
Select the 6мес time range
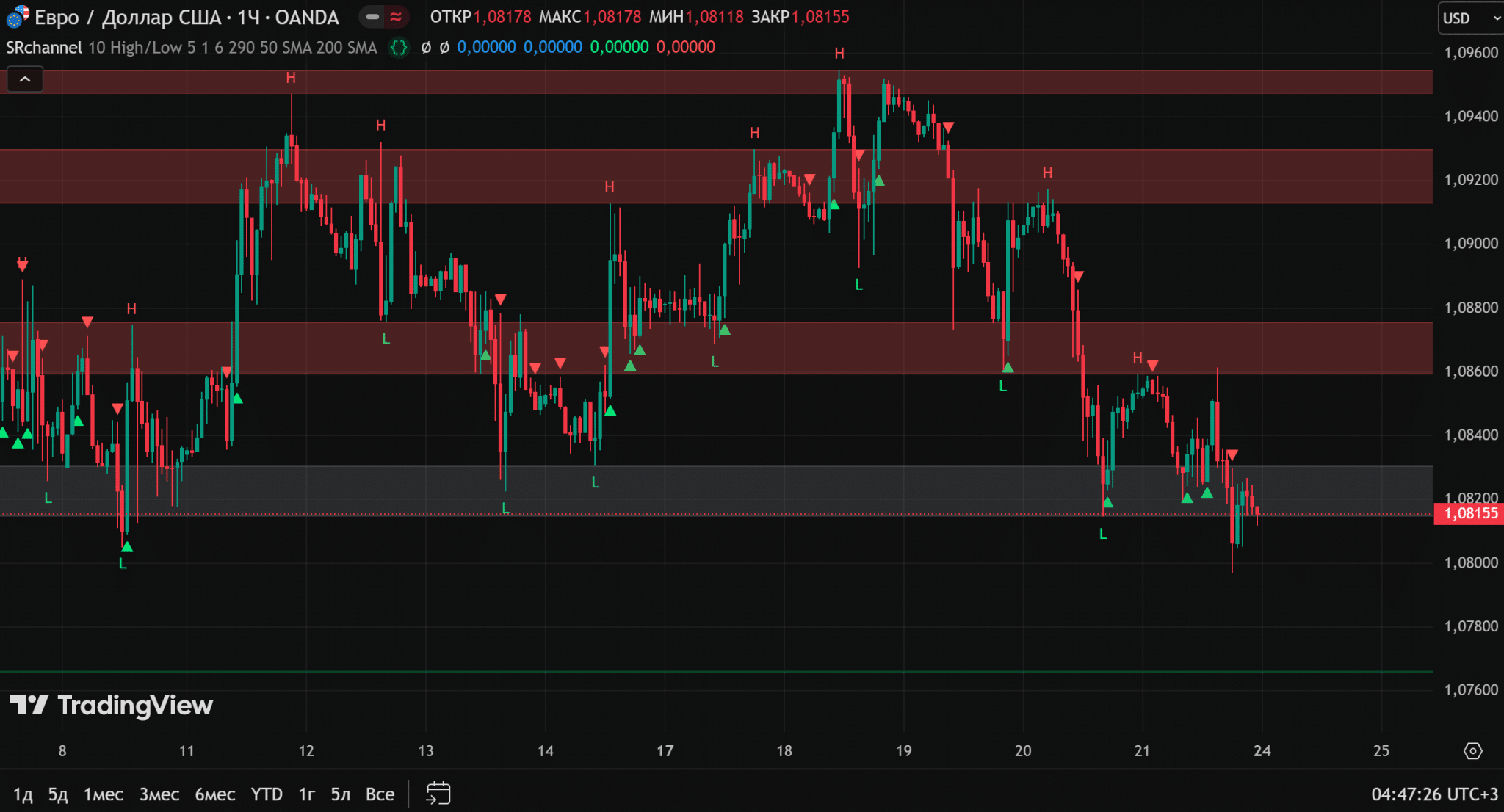click(214, 794)
